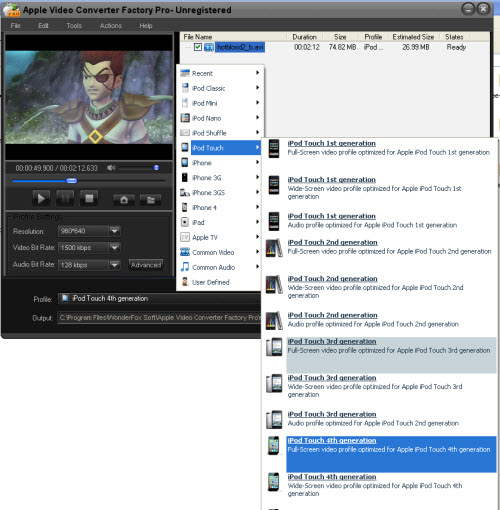Click device icon for 4th generation Wide-Screen profile
The width and height of the screenshot is (500, 510).
274,482
